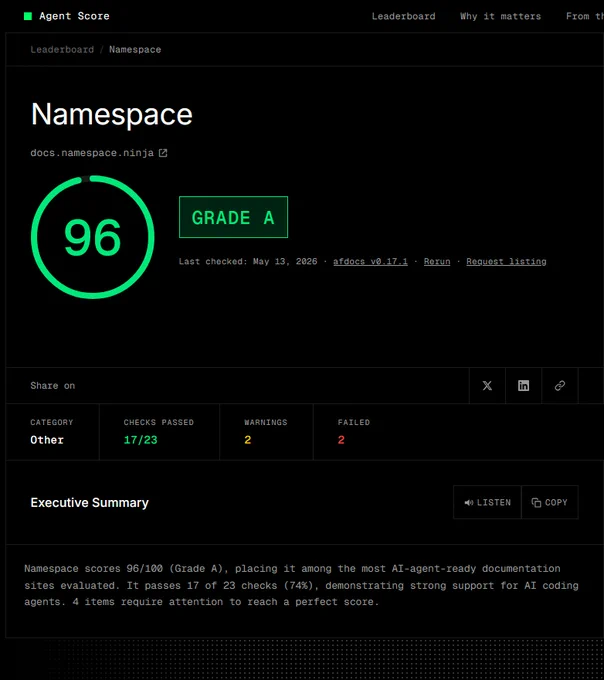Image resolution: width=604 pixels, height=680 pixels.
Task: Click the LISTEN button
Action: 487,502
